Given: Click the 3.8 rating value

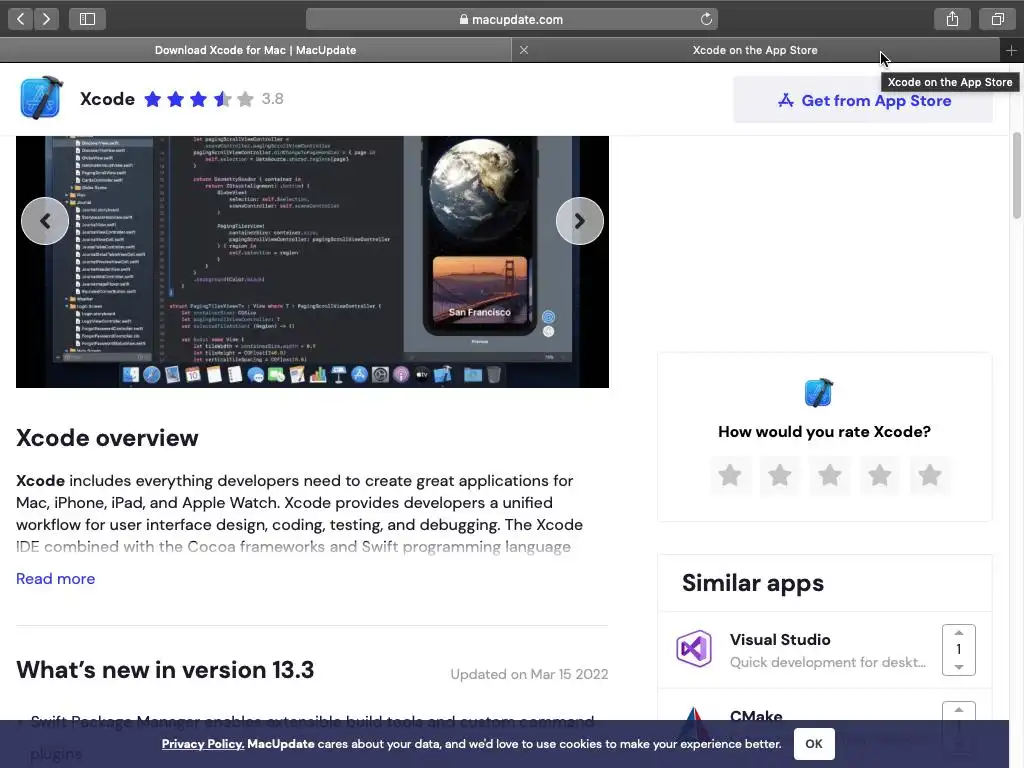Looking at the screenshot, I should pyautogui.click(x=272, y=99).
